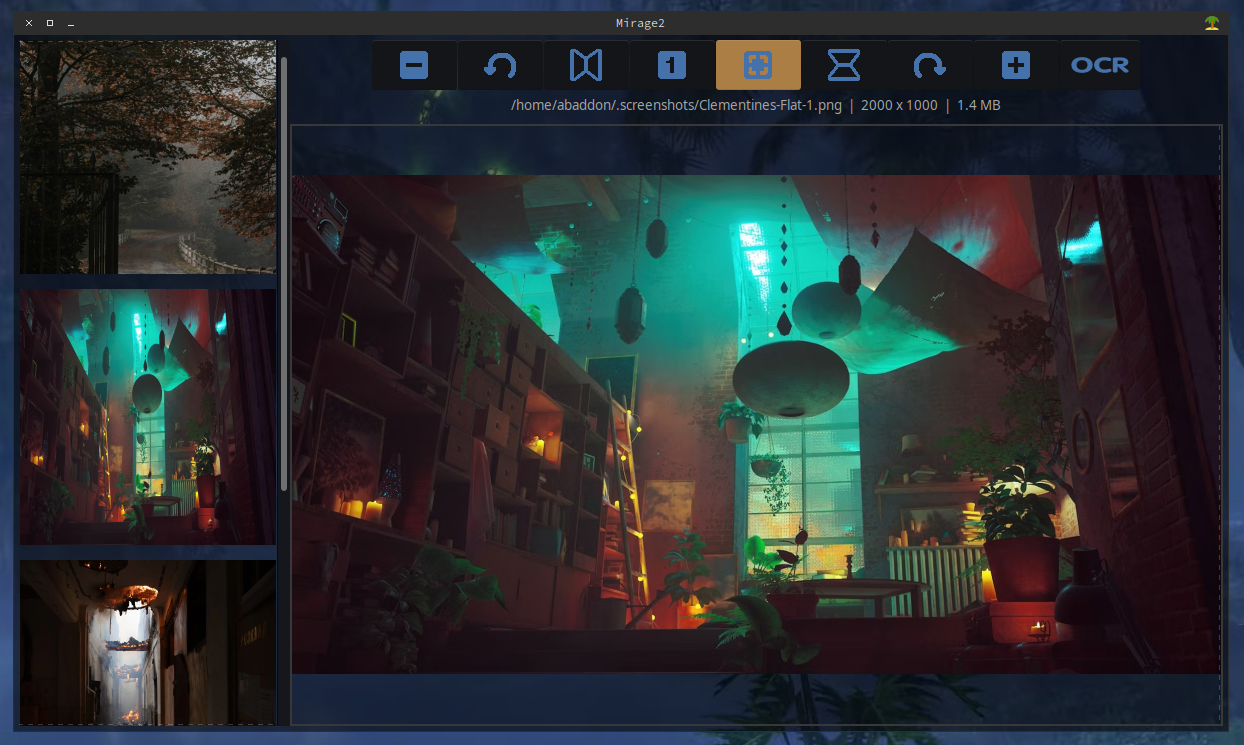This screenshot has width=1244, height=745.
Task: Open the foggy forest path thumbnail
Action: (148, 157)
